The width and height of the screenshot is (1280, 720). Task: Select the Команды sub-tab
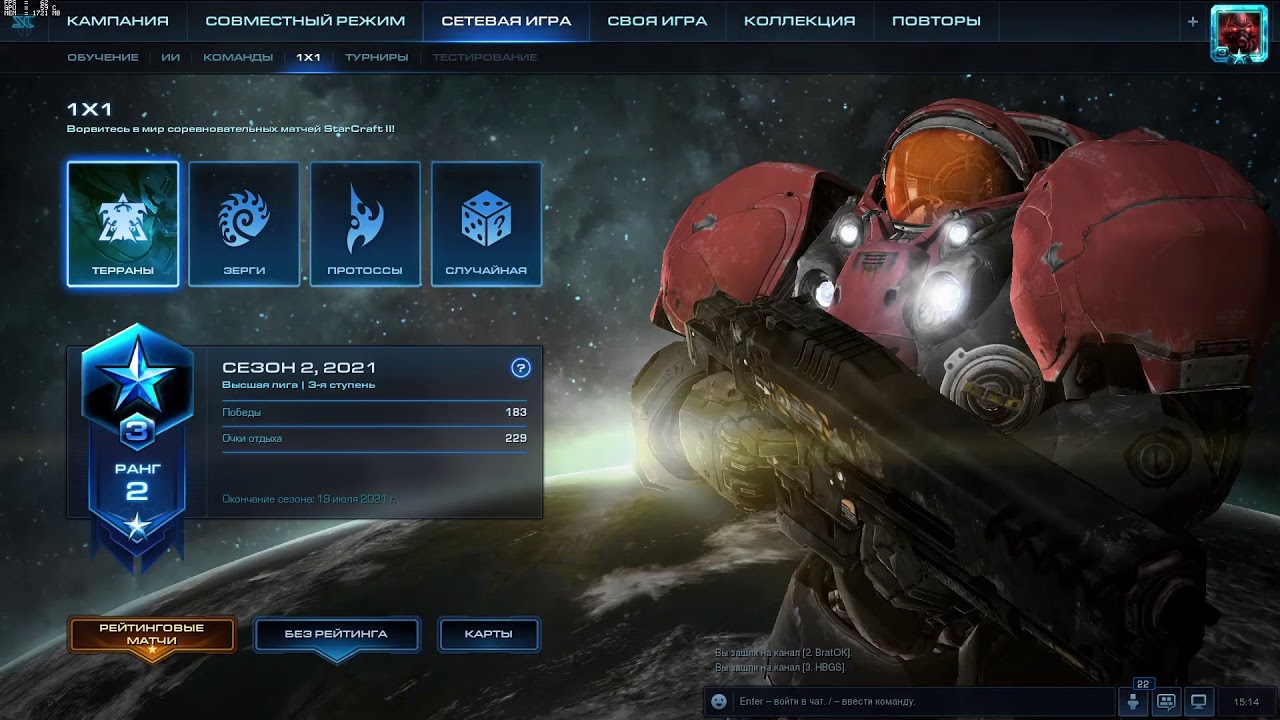tap(238, 57)
